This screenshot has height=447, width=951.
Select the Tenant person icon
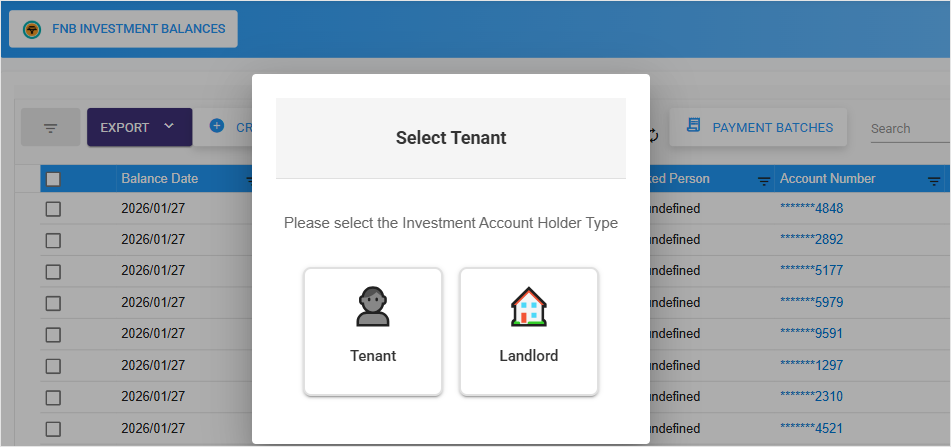(372, 306)
